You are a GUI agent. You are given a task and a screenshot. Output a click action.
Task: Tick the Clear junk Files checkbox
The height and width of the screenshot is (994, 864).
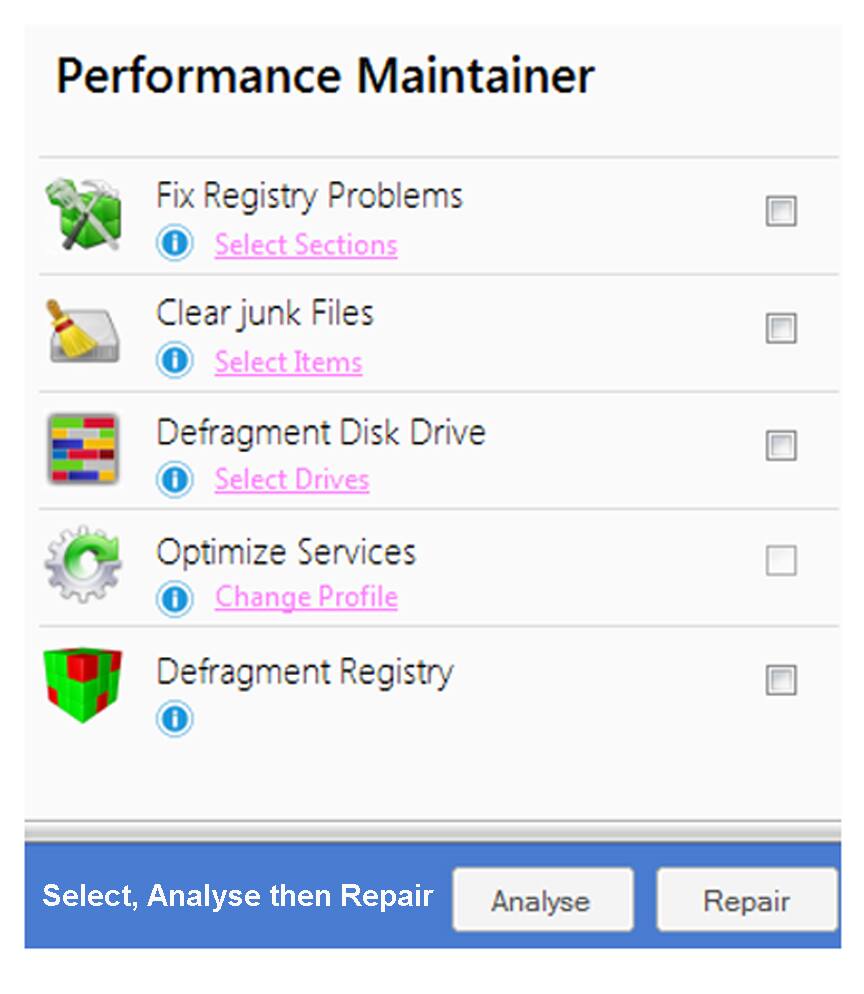(x=781, y=329)
